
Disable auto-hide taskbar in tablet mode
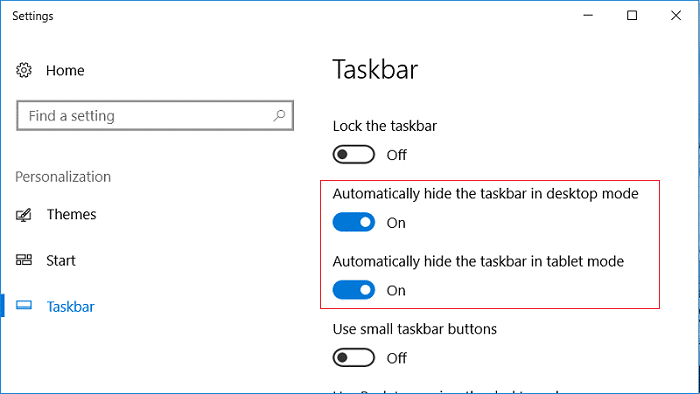(x=354, y=290)
